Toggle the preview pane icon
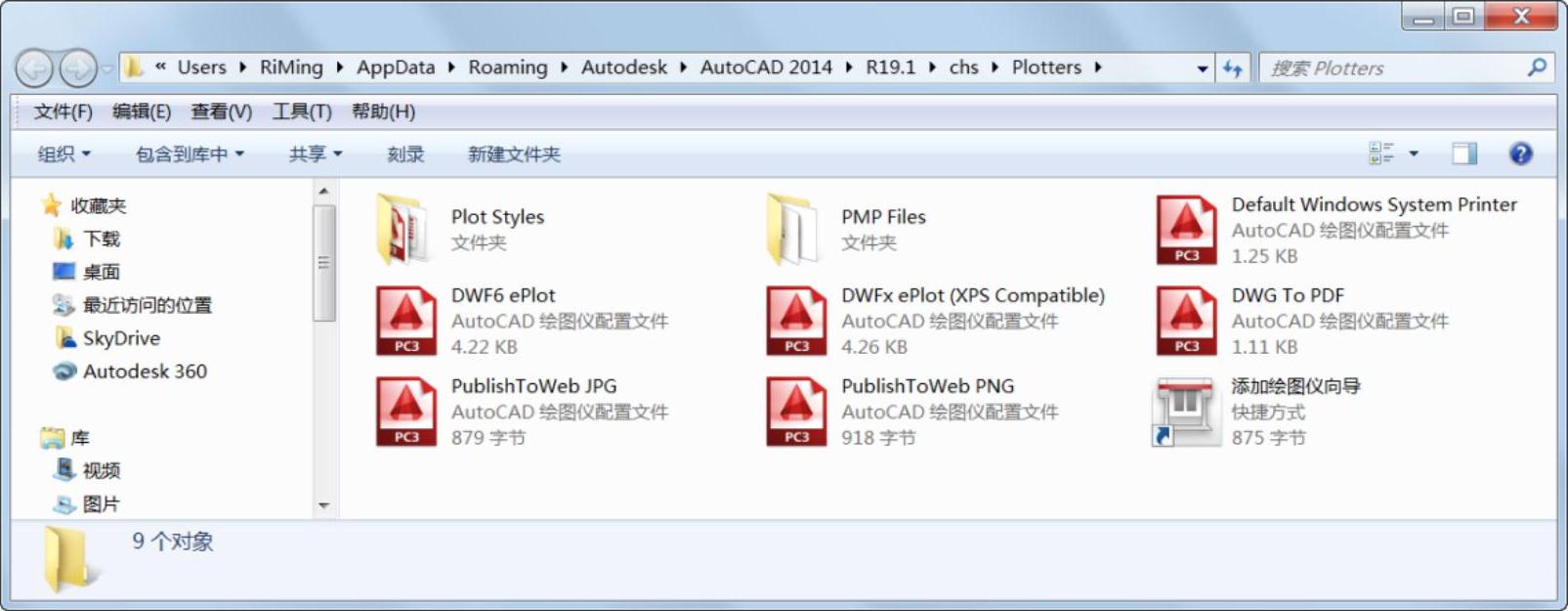Viewport: 1568px width, 611px height. [1464, 153]
